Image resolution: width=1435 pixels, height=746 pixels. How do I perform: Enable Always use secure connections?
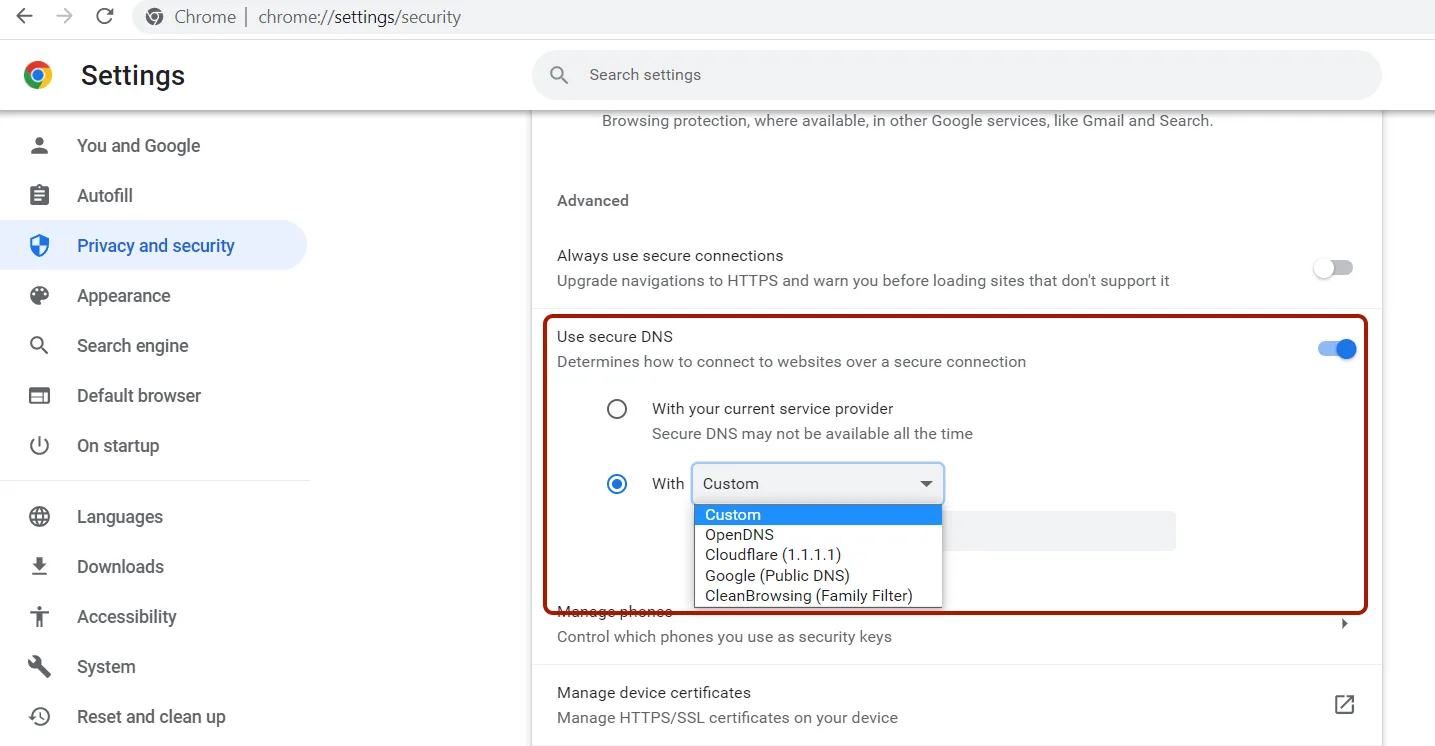click(1333, 267)
